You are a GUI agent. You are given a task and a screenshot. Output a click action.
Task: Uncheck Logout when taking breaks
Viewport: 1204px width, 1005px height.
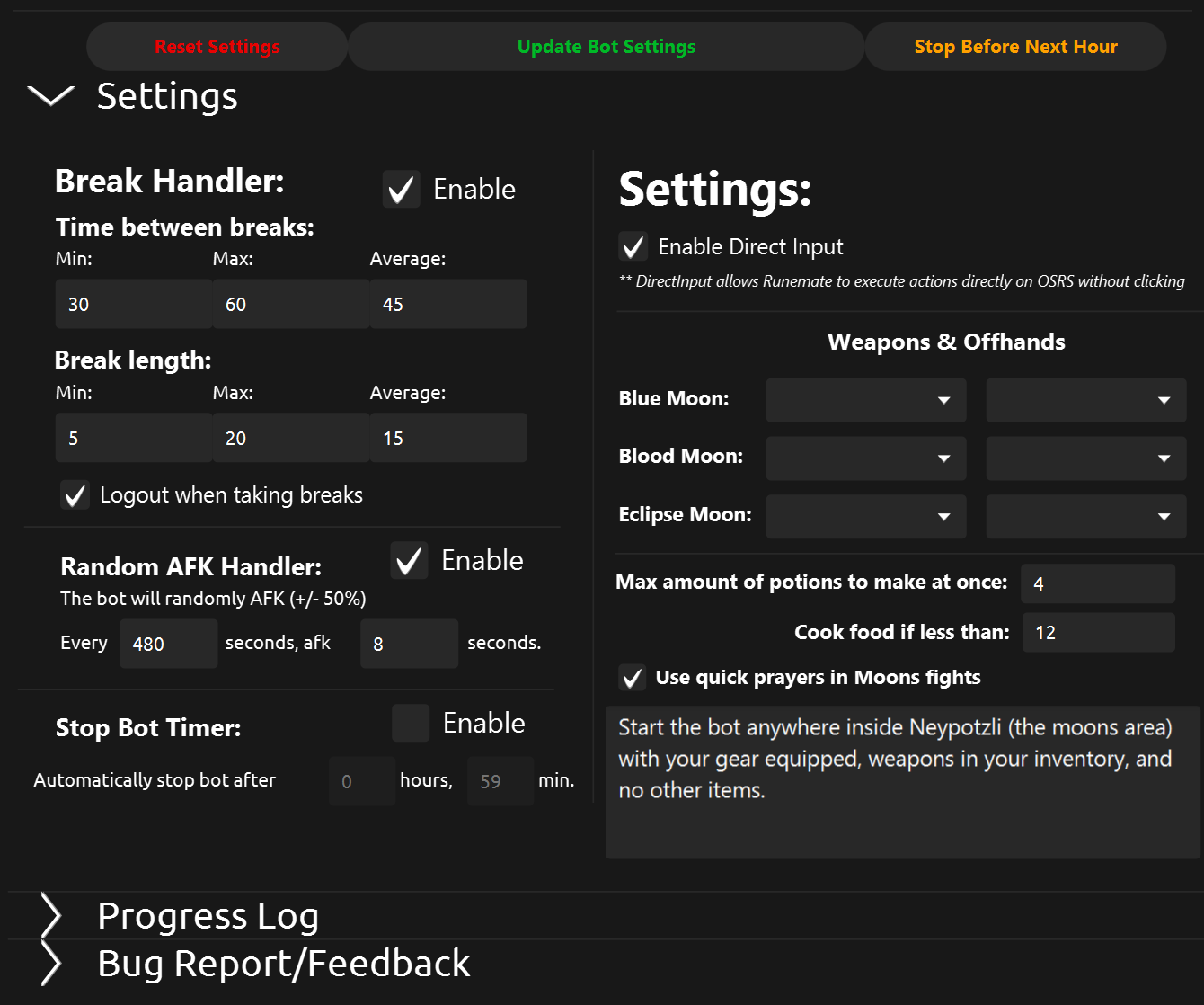[x=75, y=495]
